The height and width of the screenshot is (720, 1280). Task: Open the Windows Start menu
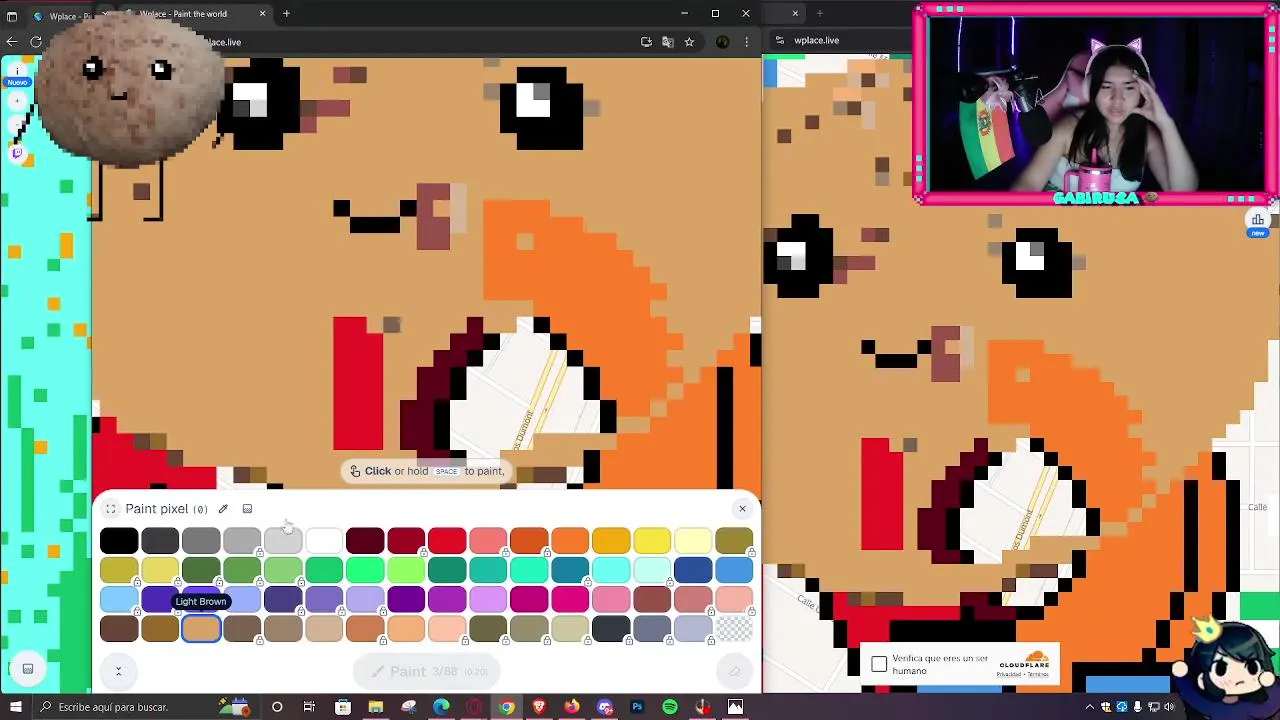coord(15,707)
